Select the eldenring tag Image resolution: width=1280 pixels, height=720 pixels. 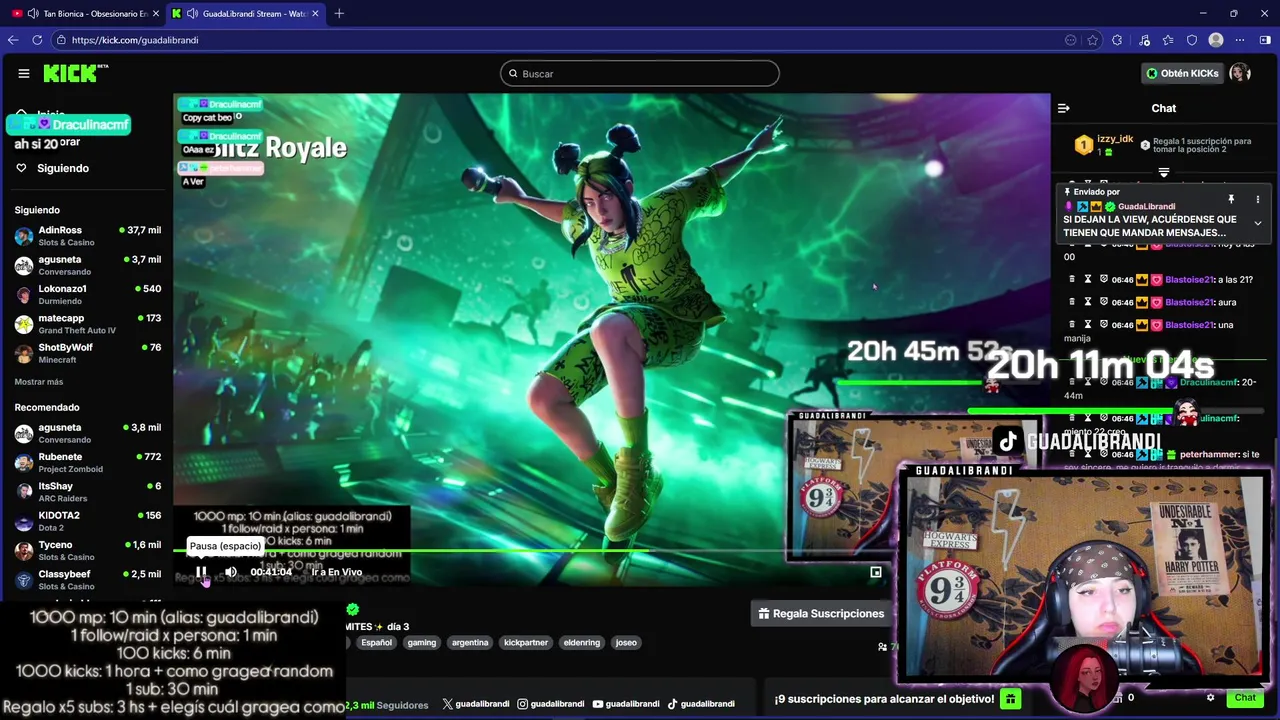(x=582, y=643)
